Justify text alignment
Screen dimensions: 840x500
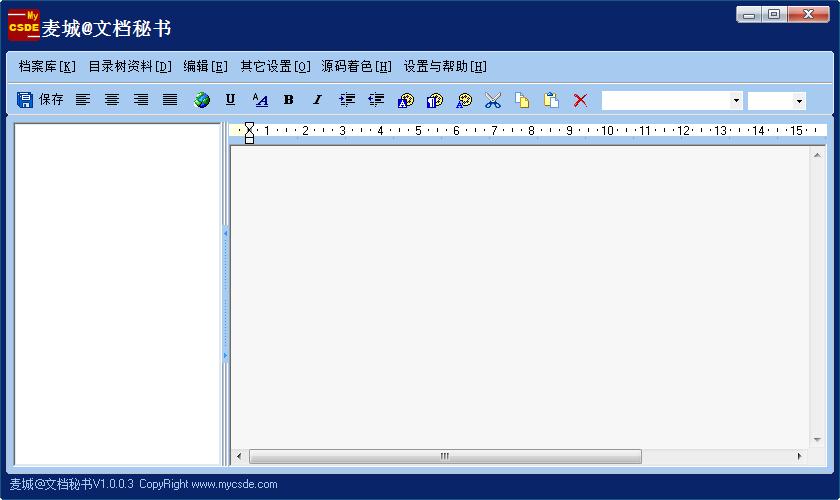[170, 100]
